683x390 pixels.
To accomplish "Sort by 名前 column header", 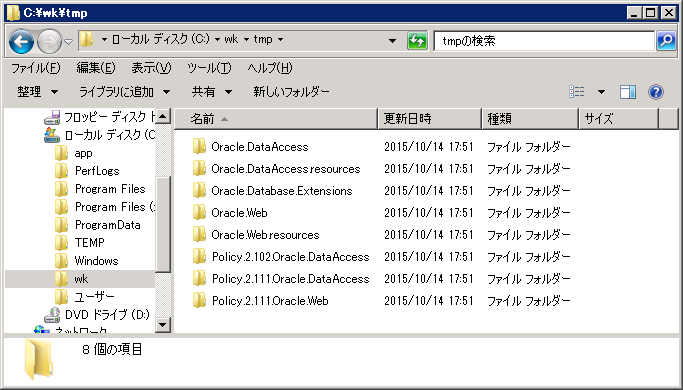I will (276, 119).
